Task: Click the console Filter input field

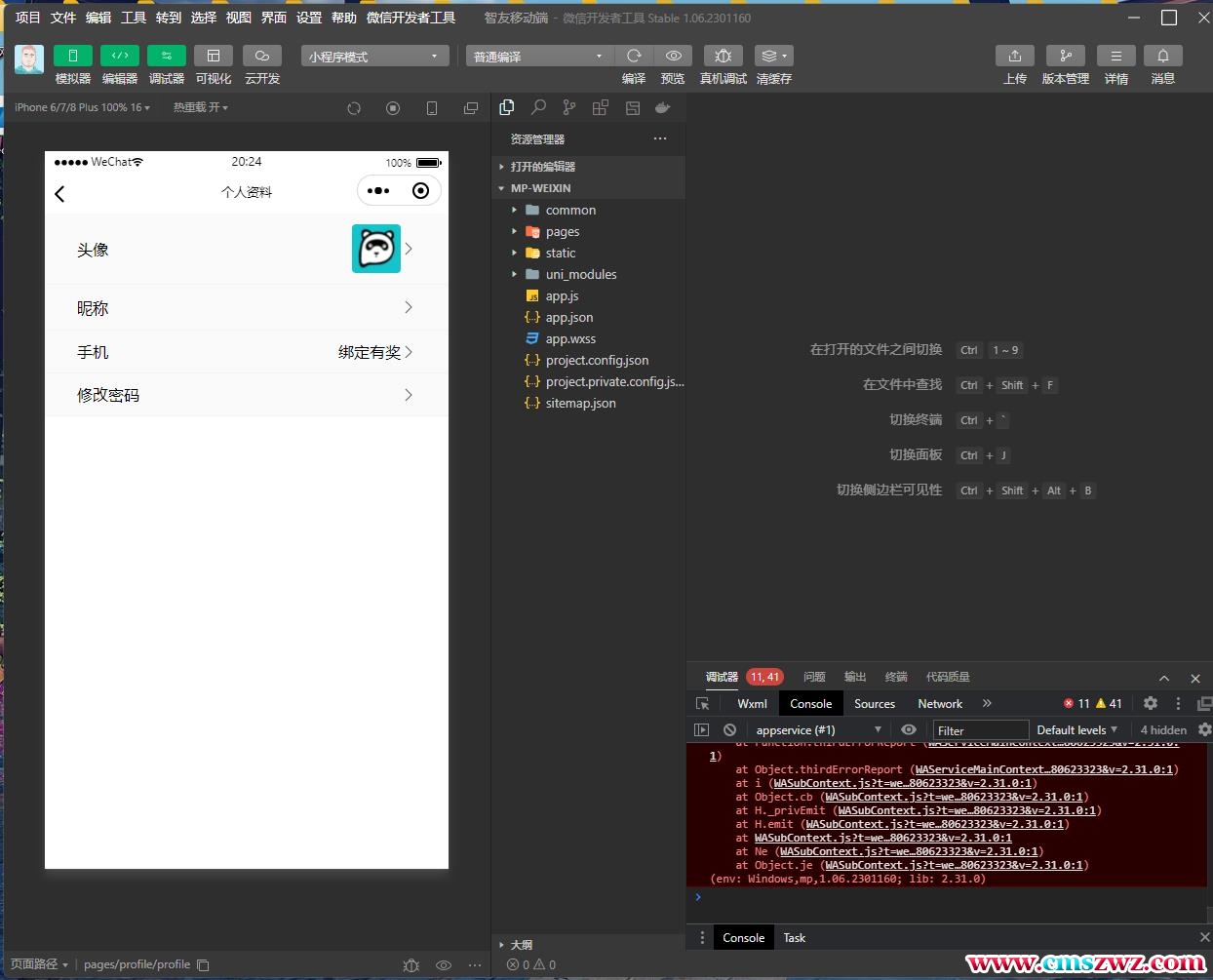Action: point(980,730)
